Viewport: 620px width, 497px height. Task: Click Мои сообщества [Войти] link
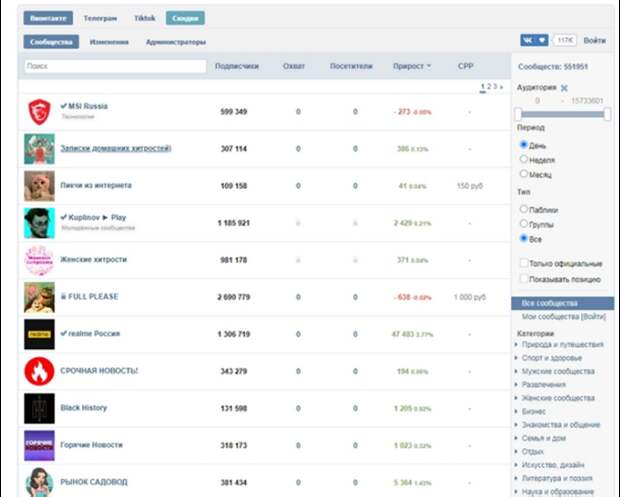click(563, 317)
